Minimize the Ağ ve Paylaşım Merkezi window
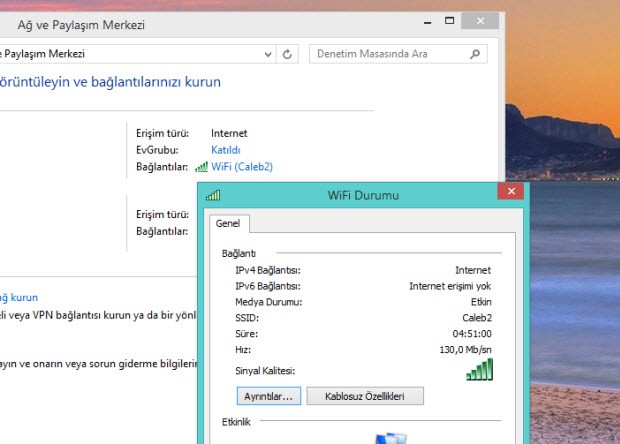 pos(427,21)
